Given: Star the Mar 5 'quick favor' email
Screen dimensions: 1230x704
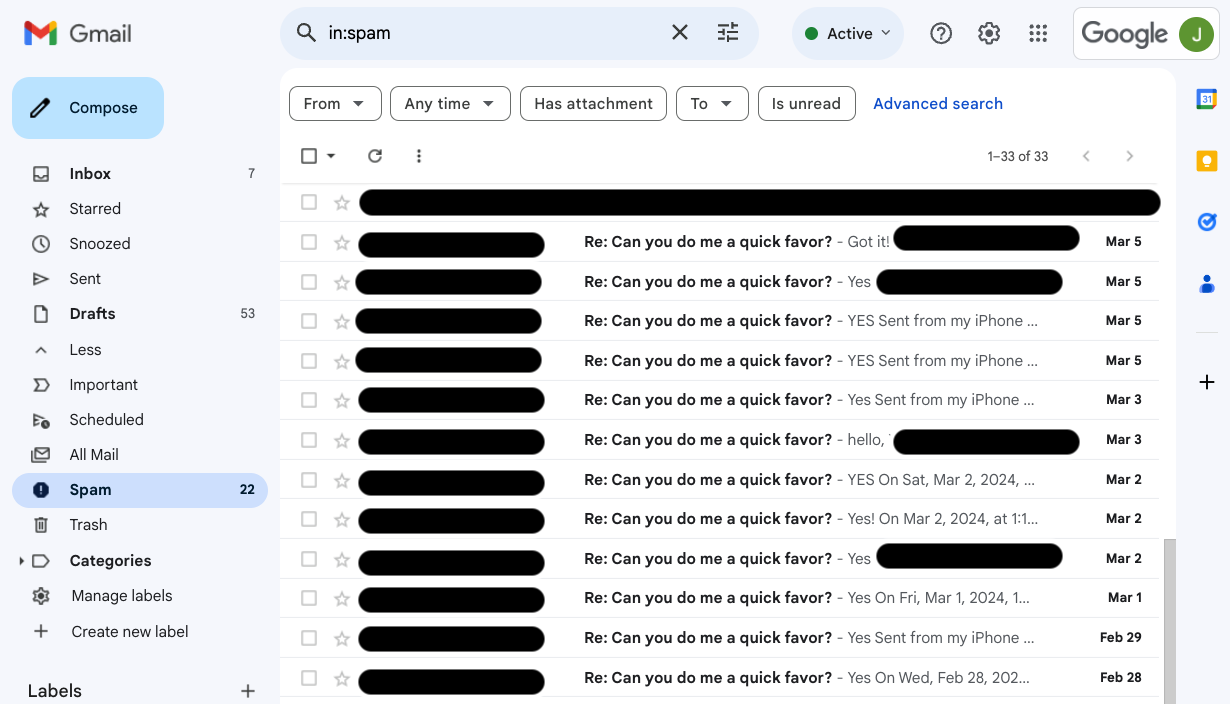Looking at the screenshot, I should coord(341,241).
